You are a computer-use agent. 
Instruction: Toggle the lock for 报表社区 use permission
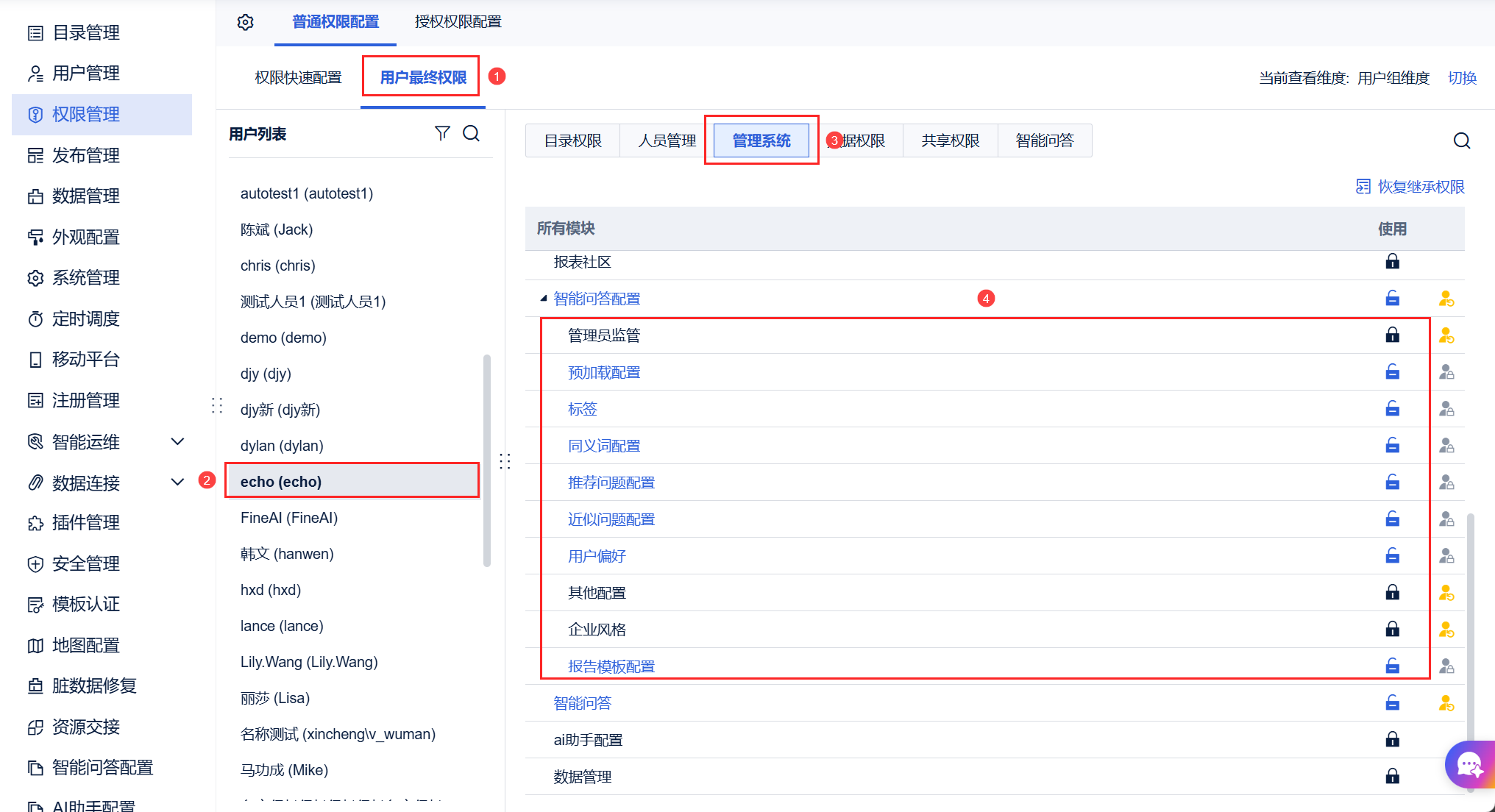(1392, 262)
